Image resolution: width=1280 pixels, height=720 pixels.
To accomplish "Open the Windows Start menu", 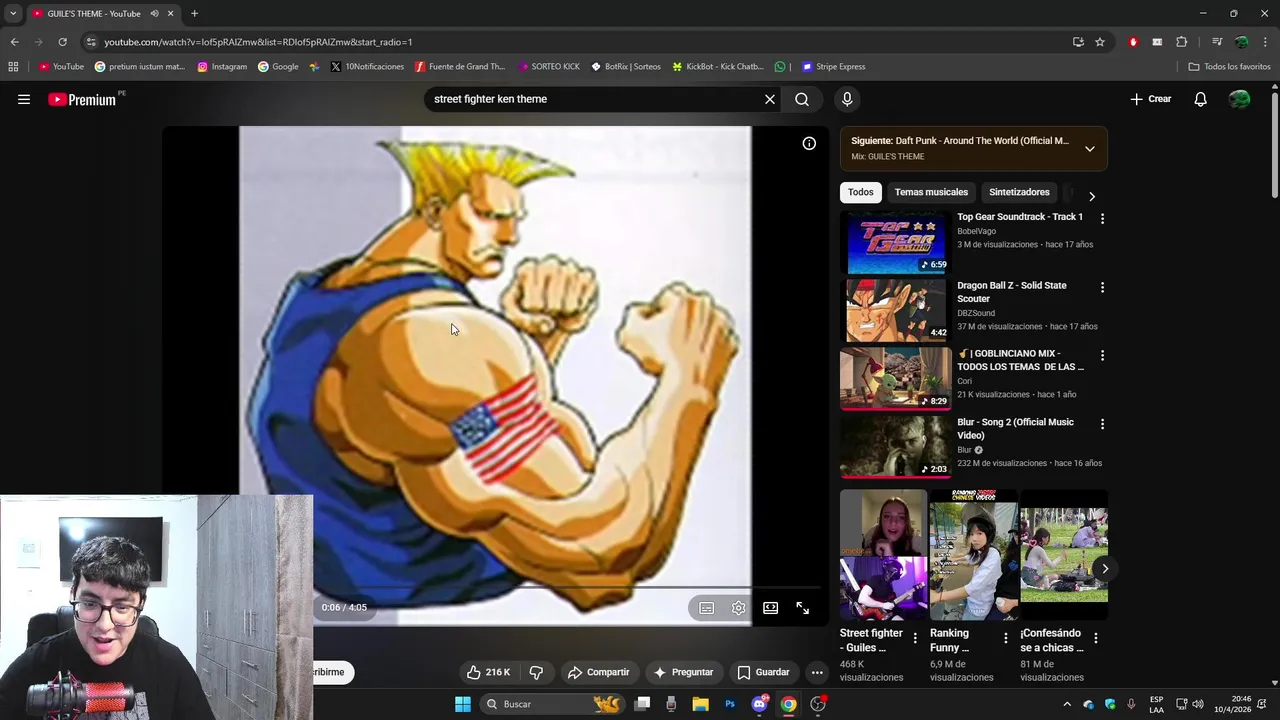I will pyautogui.click(x=462, y=704).
